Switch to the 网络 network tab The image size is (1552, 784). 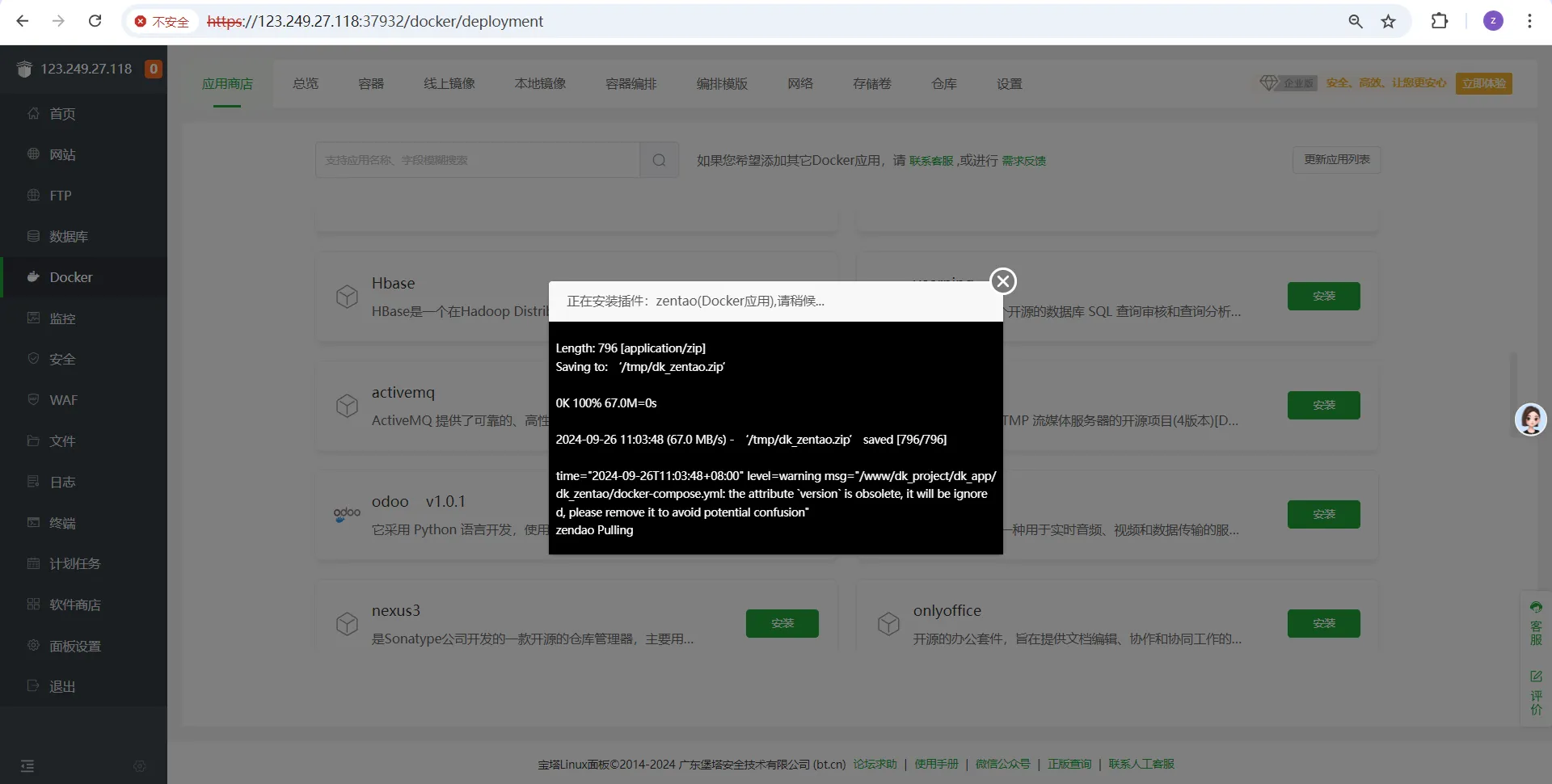800,84
